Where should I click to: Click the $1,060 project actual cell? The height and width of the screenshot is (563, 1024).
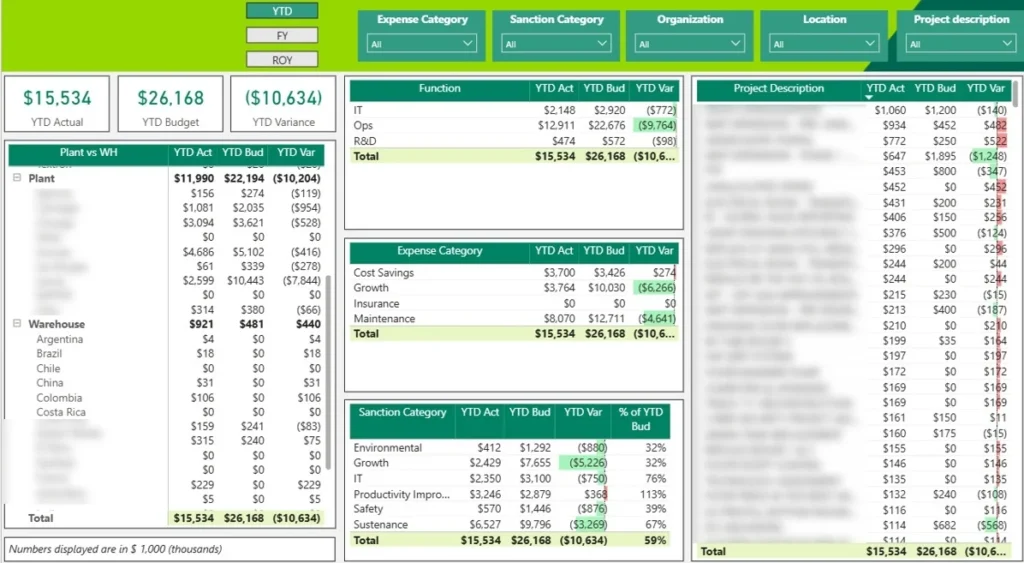tap(890, 110)
